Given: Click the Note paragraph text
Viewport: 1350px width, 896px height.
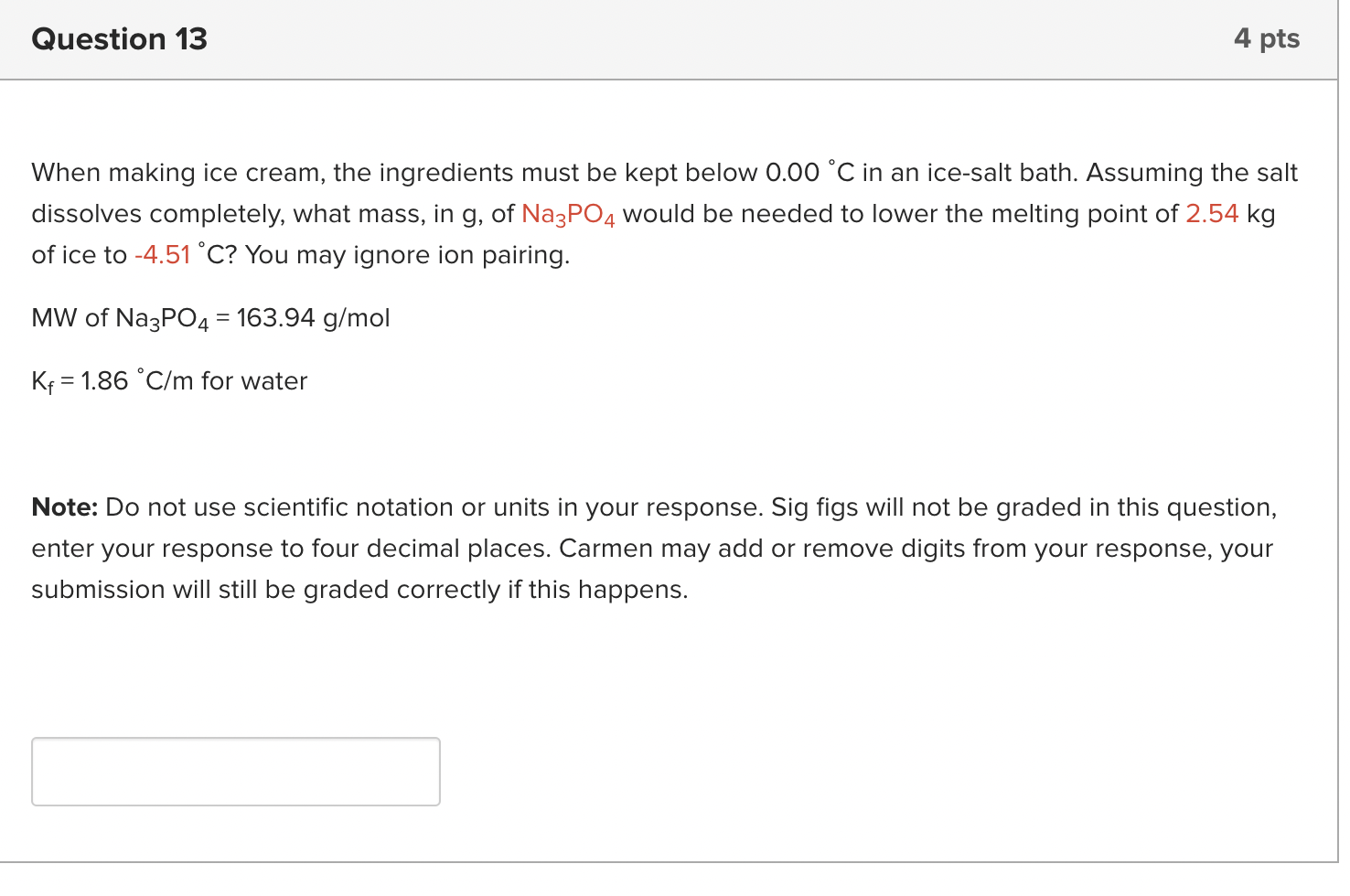Looking at the screenshot, I should (x=640, y=548).
